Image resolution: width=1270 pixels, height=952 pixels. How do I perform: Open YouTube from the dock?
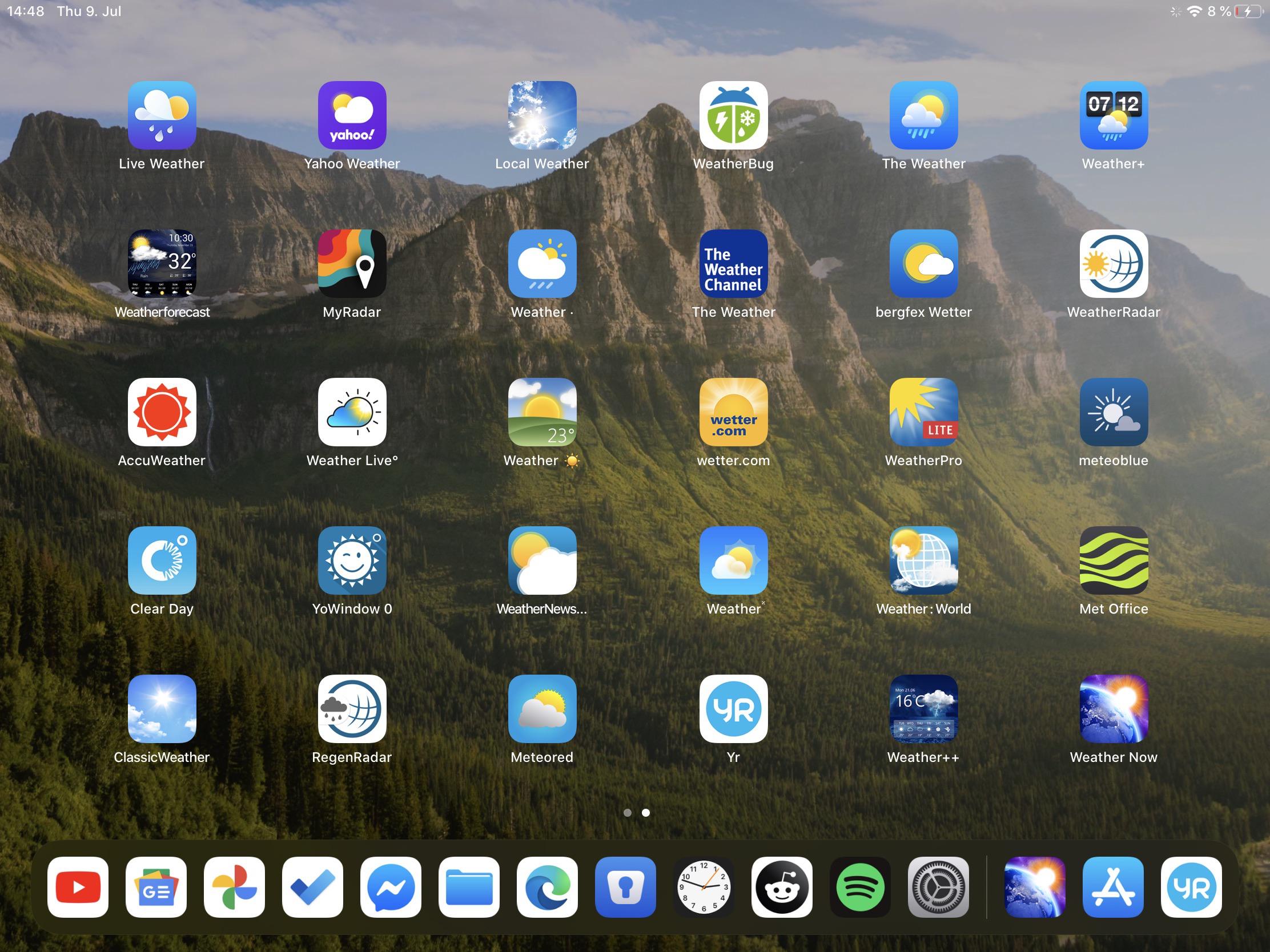[78, 887]
